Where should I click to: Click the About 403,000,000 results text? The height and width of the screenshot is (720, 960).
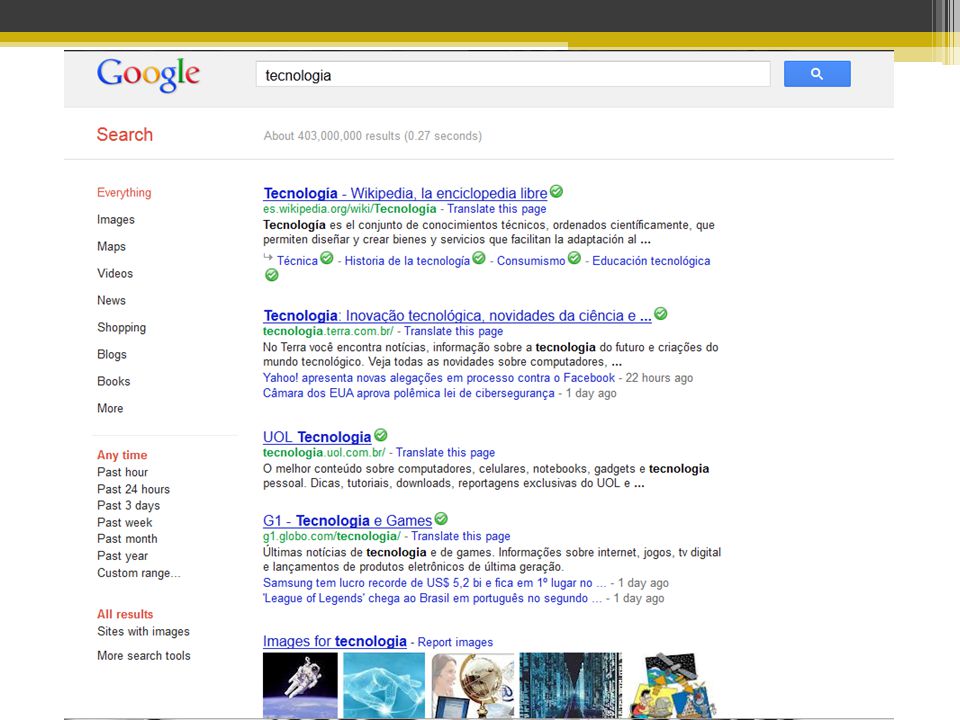click(373, 136)
